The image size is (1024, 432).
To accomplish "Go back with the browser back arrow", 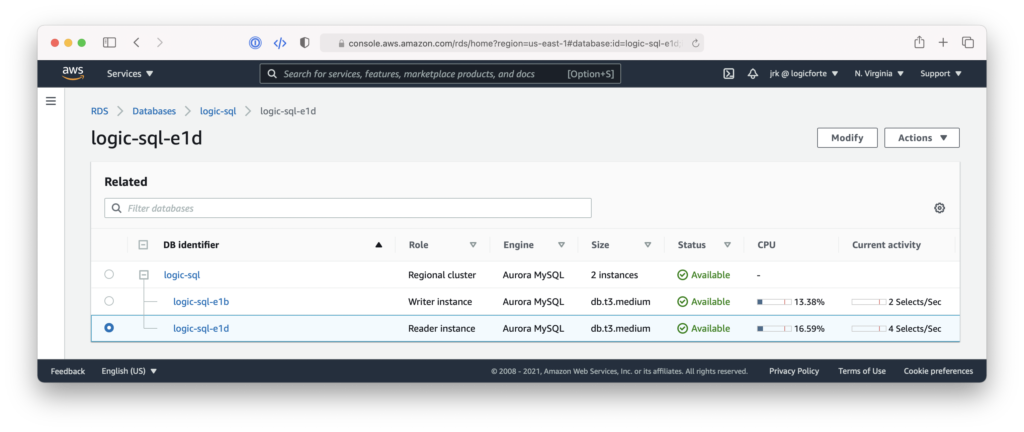I will pyautogui.click(x=136, y=42).
